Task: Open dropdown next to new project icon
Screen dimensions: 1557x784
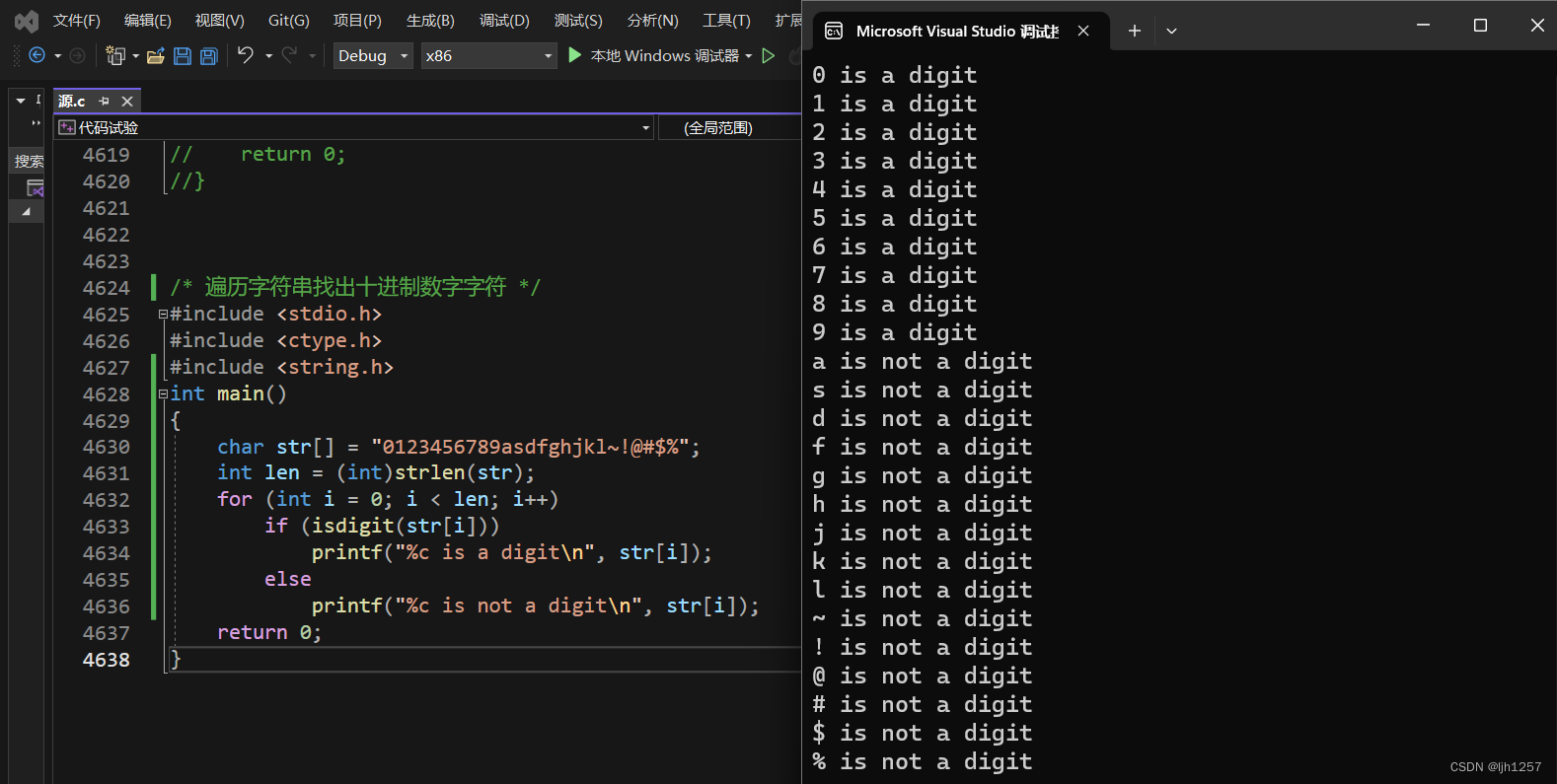Action: (135, 56)
